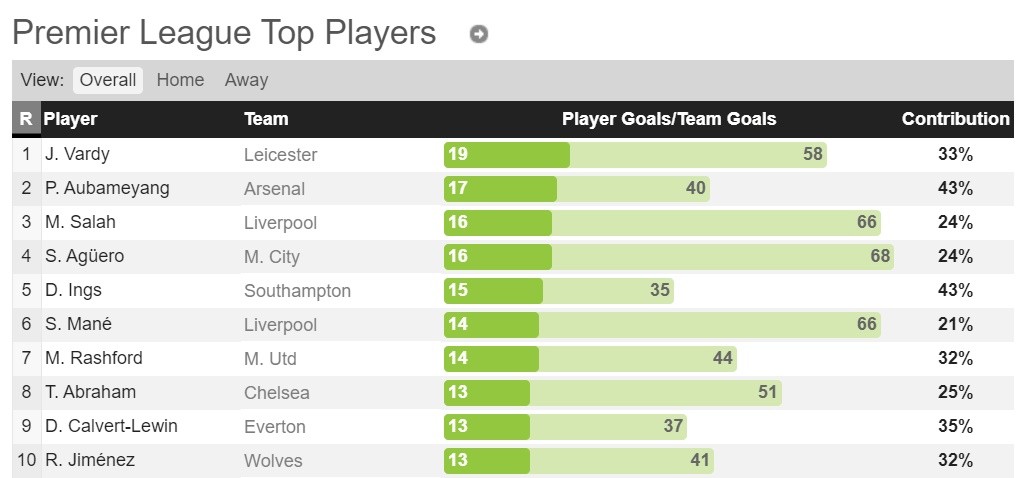1018x478 pixels.
Task: Click the Player Goals/Team Goals header
Action: [x=669, y=119]
